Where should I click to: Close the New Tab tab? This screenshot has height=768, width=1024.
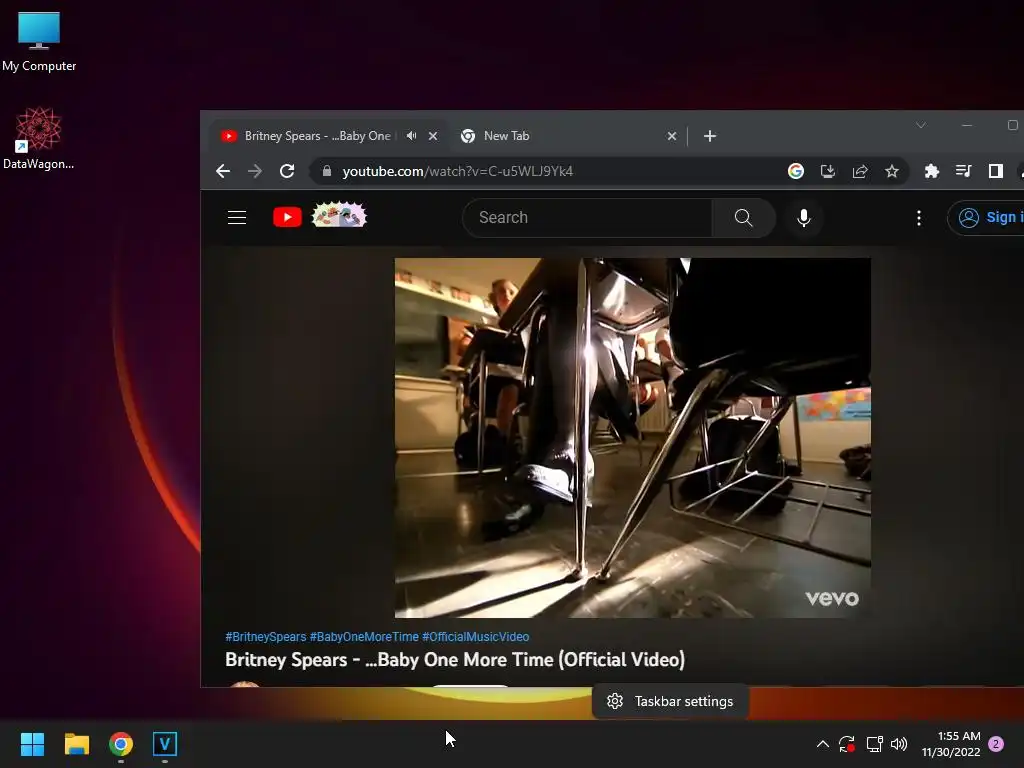click(x=672, y=136)
